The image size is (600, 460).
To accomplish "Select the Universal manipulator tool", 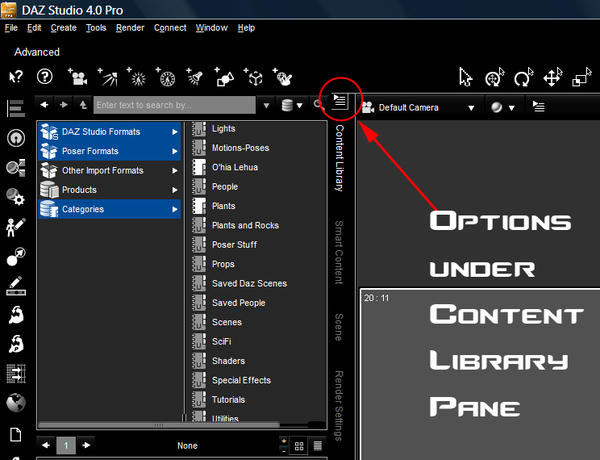I will (x=495, y=77).
